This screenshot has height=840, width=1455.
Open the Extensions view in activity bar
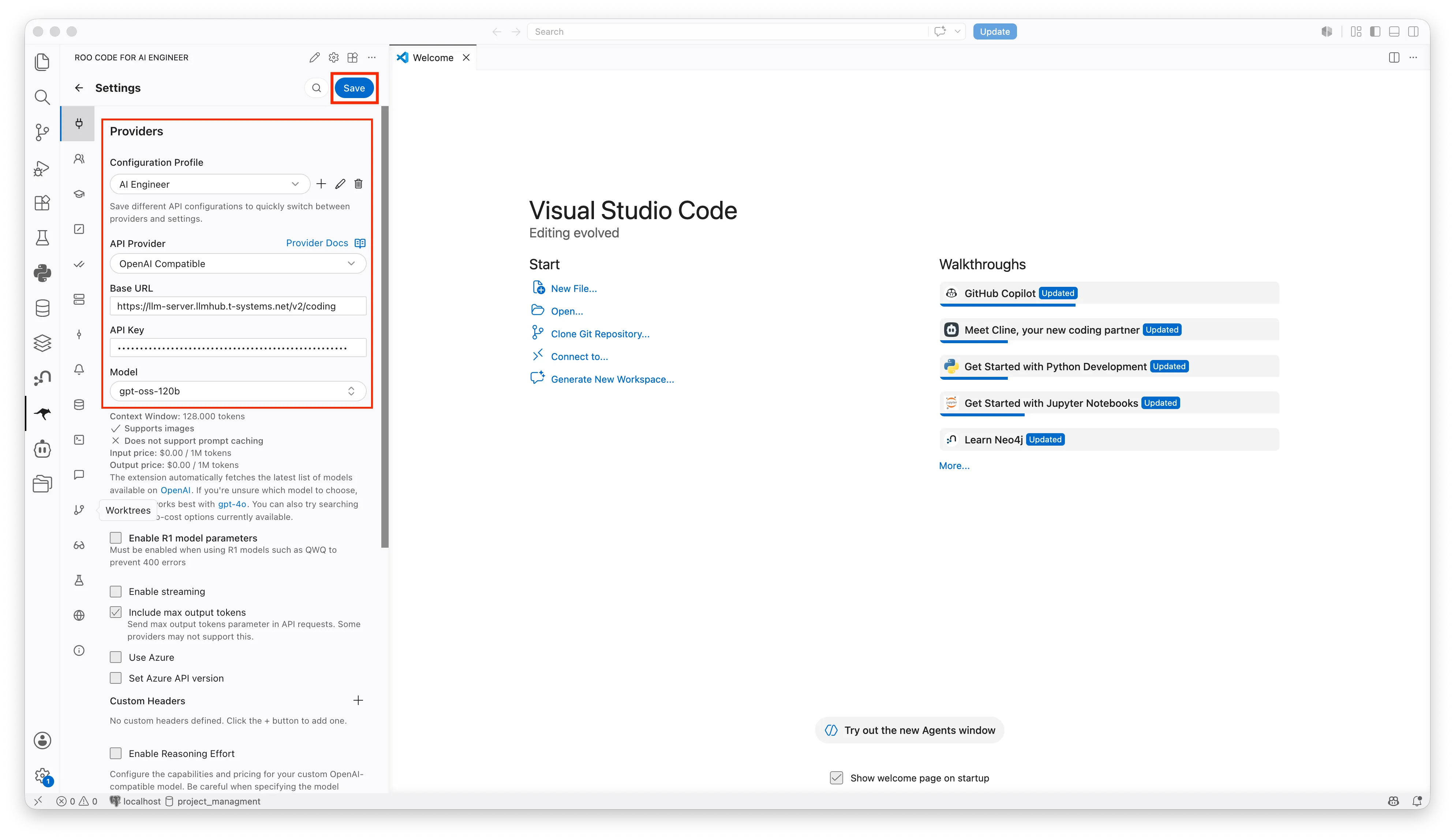[42, 203]
